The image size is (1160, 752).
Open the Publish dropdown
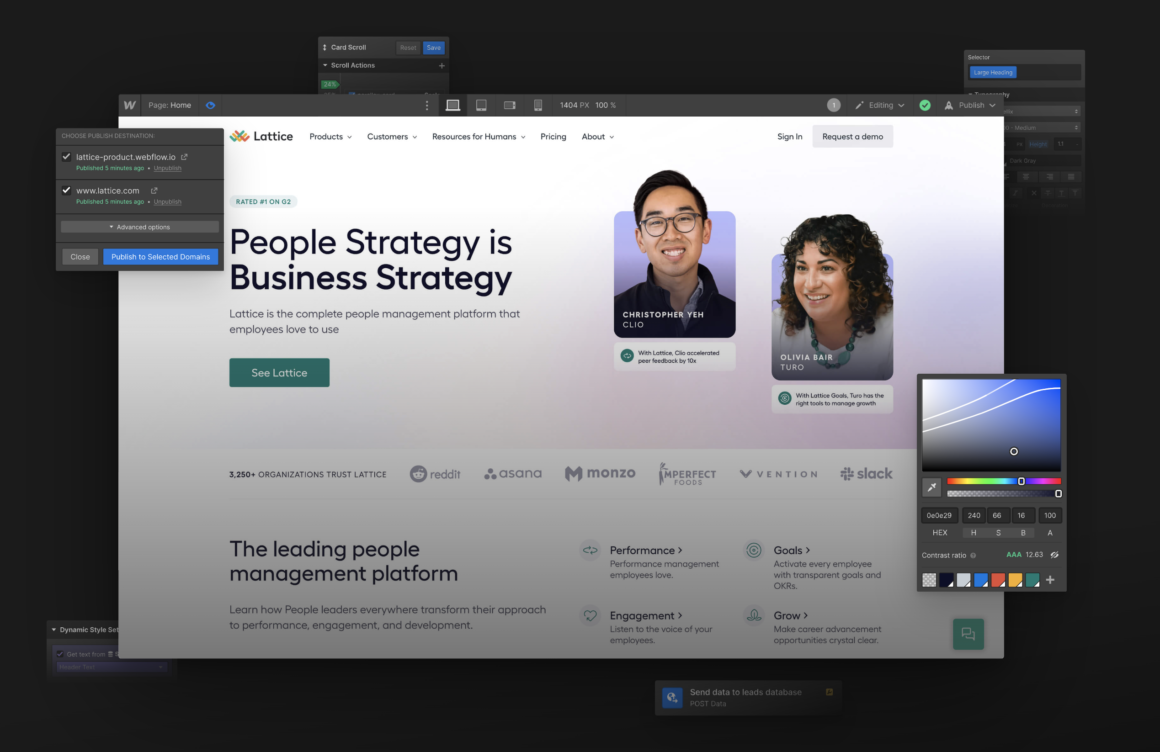970,105
